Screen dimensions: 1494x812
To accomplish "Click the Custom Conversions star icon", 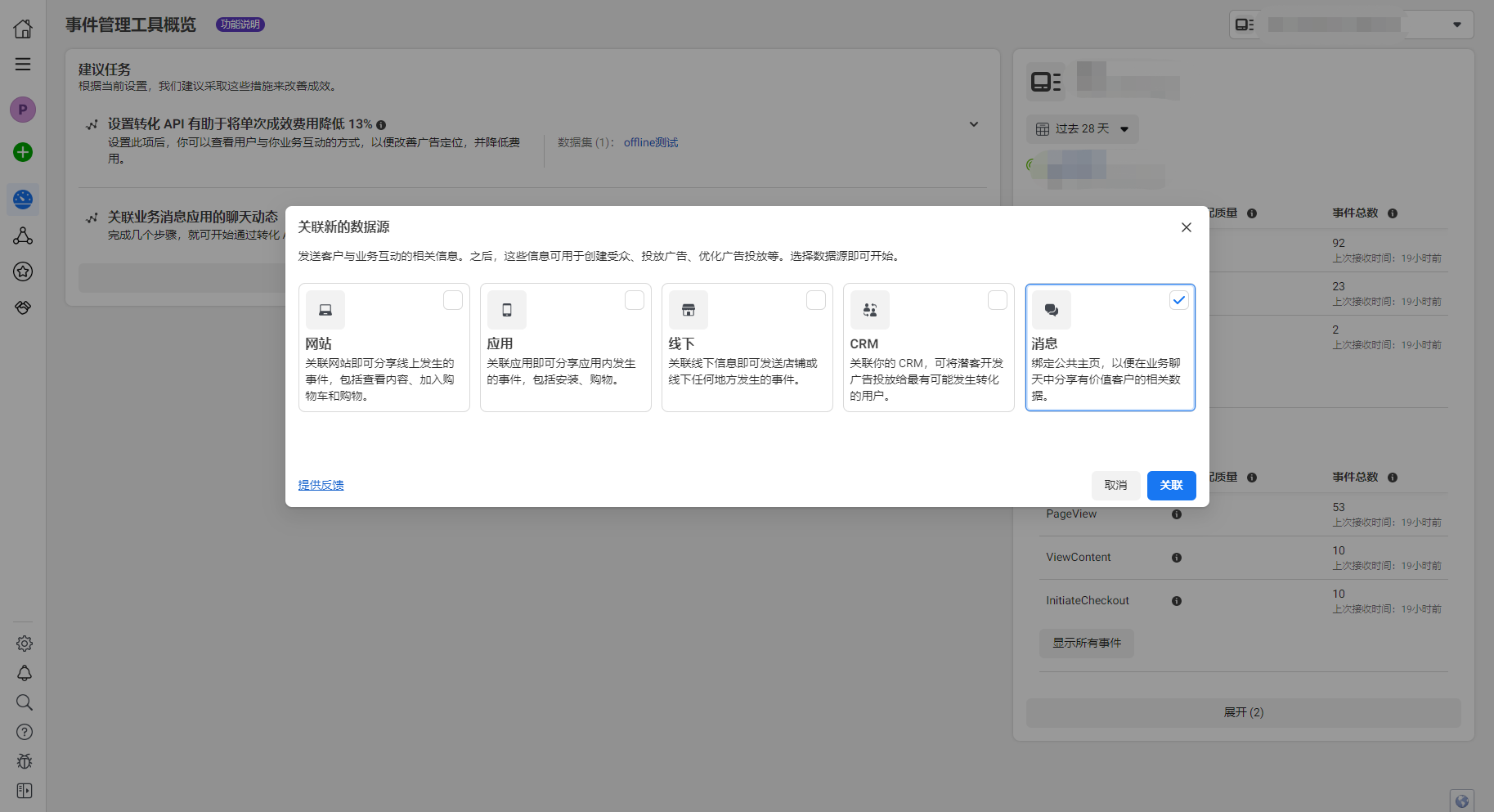I will (x=23, y=271).
